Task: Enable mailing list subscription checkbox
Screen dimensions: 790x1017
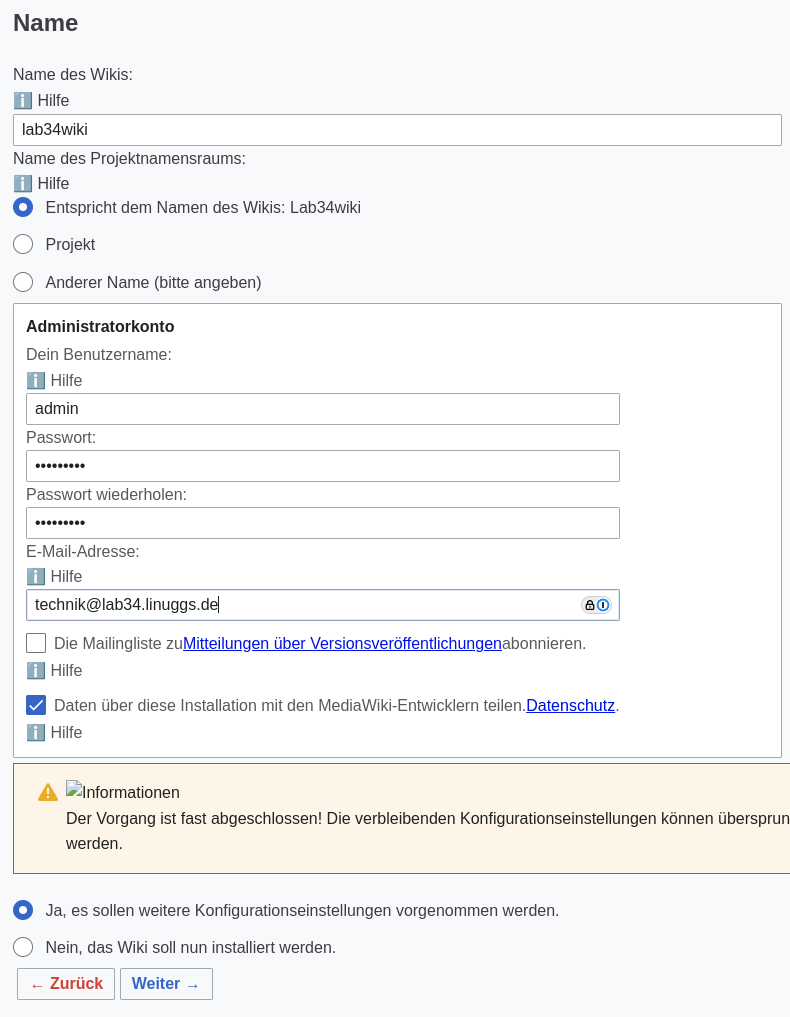Action: tap(36, 643)
